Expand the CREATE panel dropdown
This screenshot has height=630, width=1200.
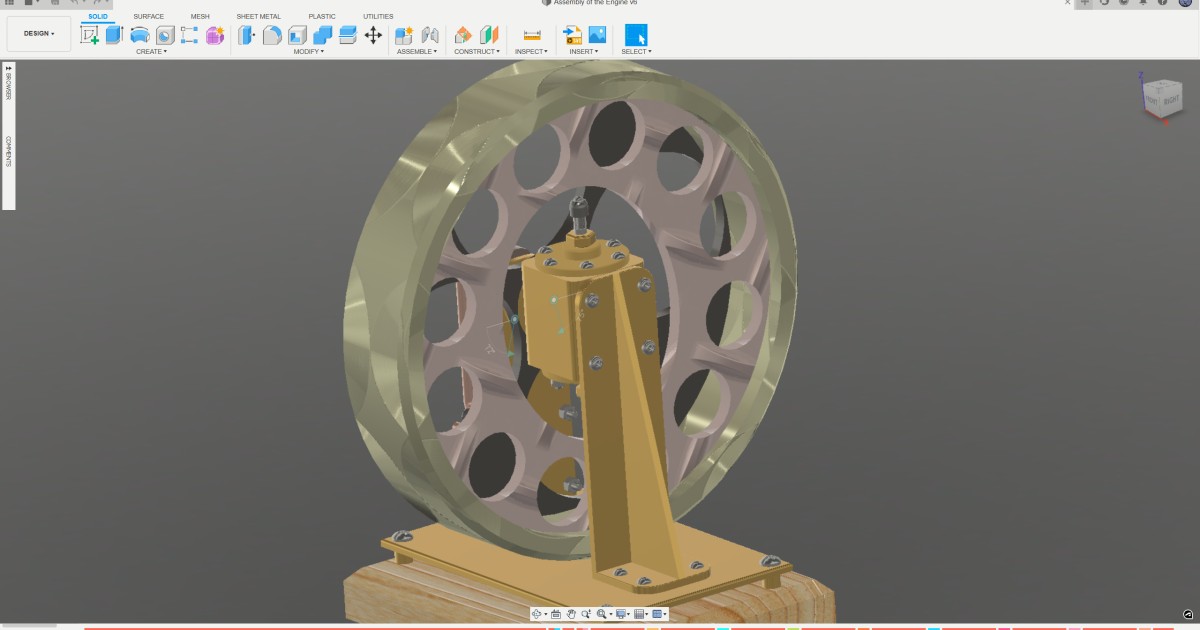click(151, 52)
